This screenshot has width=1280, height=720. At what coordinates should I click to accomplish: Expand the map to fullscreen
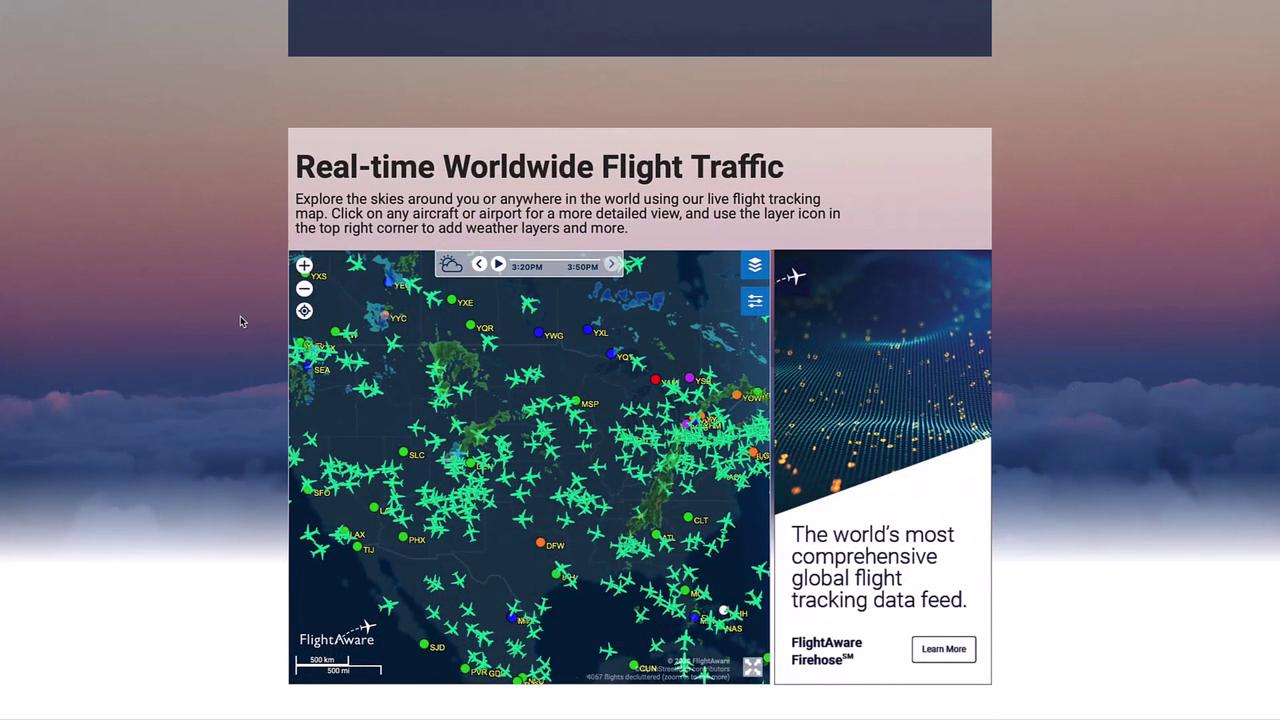[752, 667]
